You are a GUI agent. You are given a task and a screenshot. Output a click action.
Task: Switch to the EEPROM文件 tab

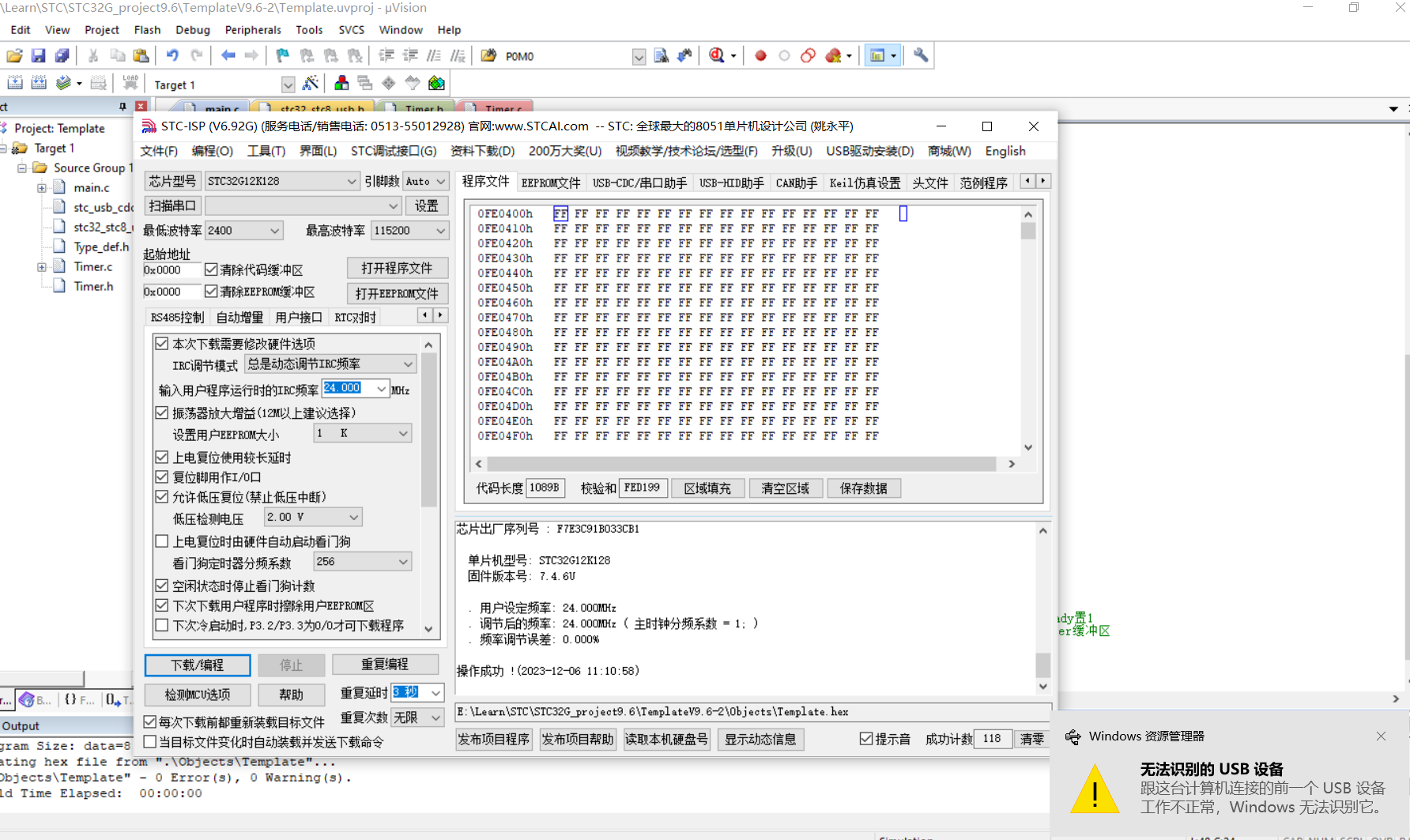click(551, 183)
